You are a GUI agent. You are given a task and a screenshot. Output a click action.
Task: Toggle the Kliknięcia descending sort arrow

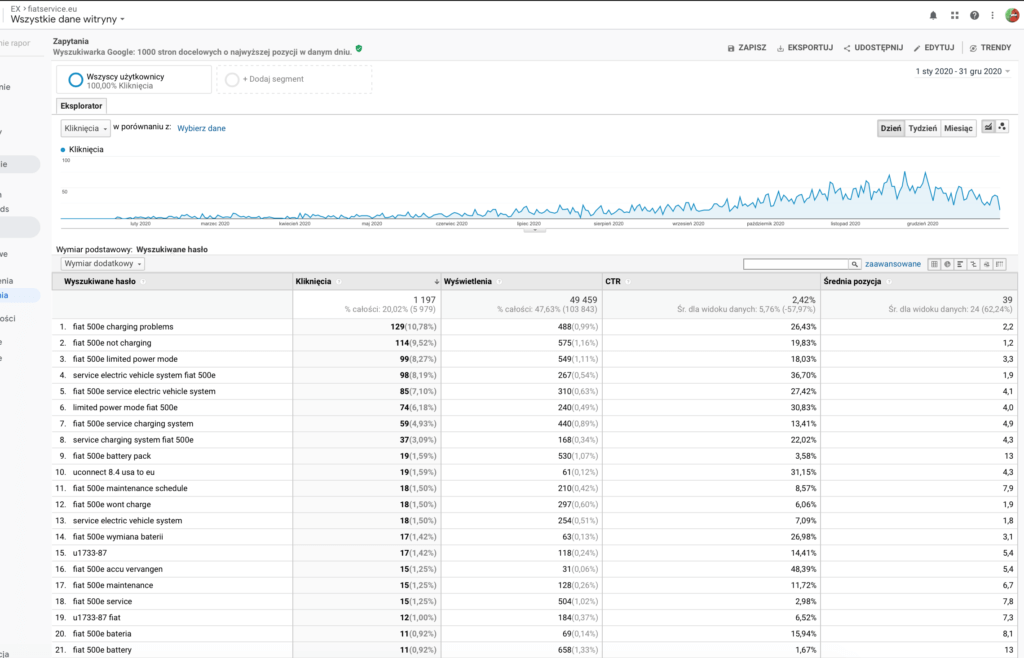(x=436, y=282)
